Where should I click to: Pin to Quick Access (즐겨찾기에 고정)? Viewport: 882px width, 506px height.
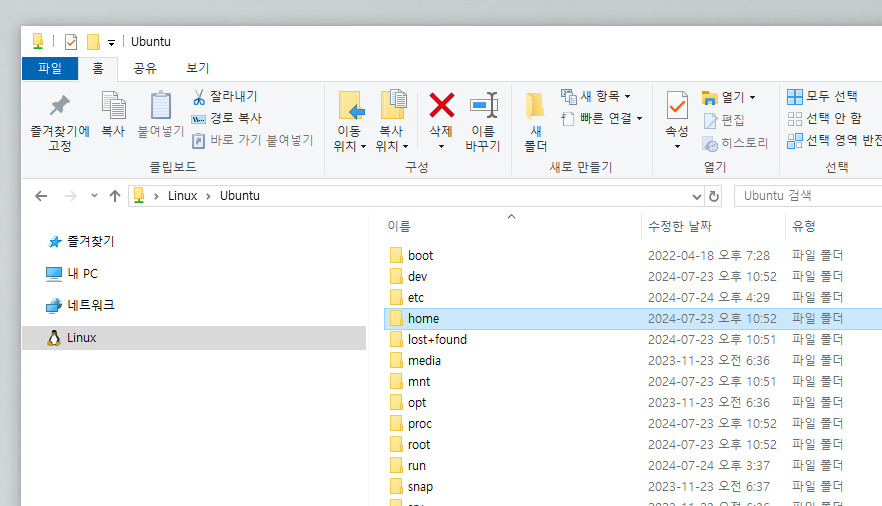pyautogui.click(x=60, y=122)
